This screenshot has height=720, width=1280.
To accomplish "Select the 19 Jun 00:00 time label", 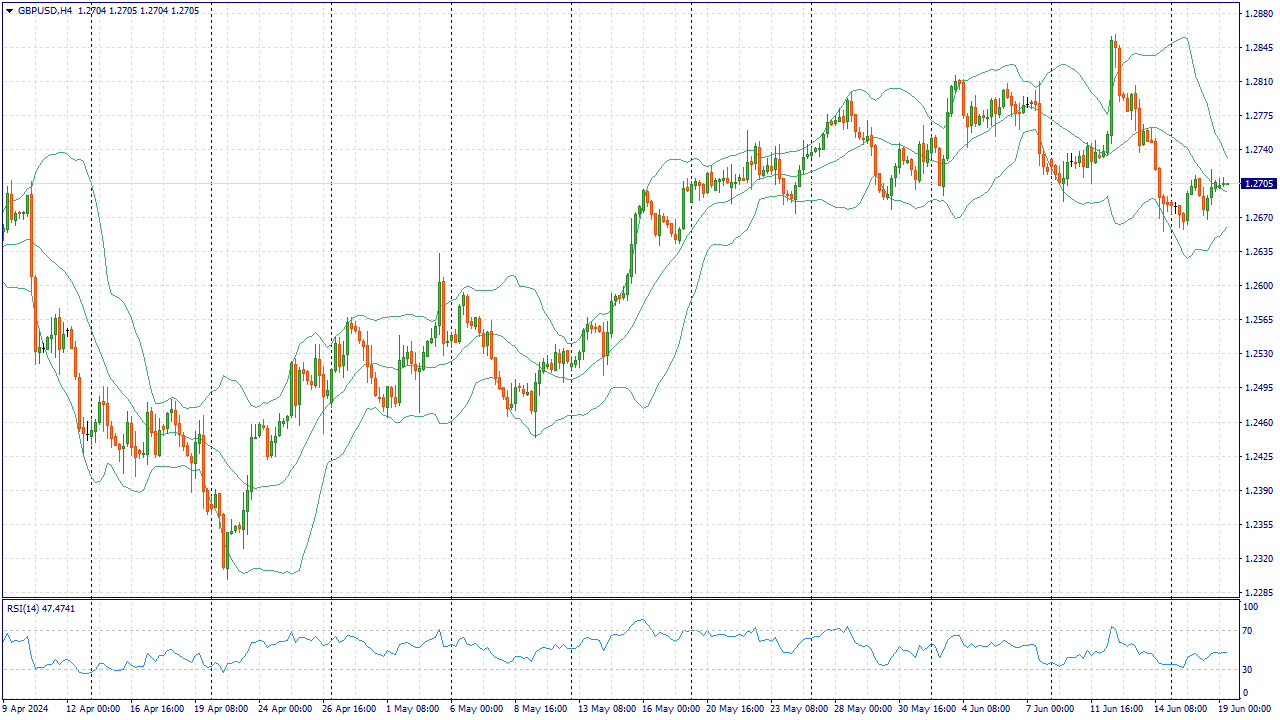I will tap(1245, 708).
